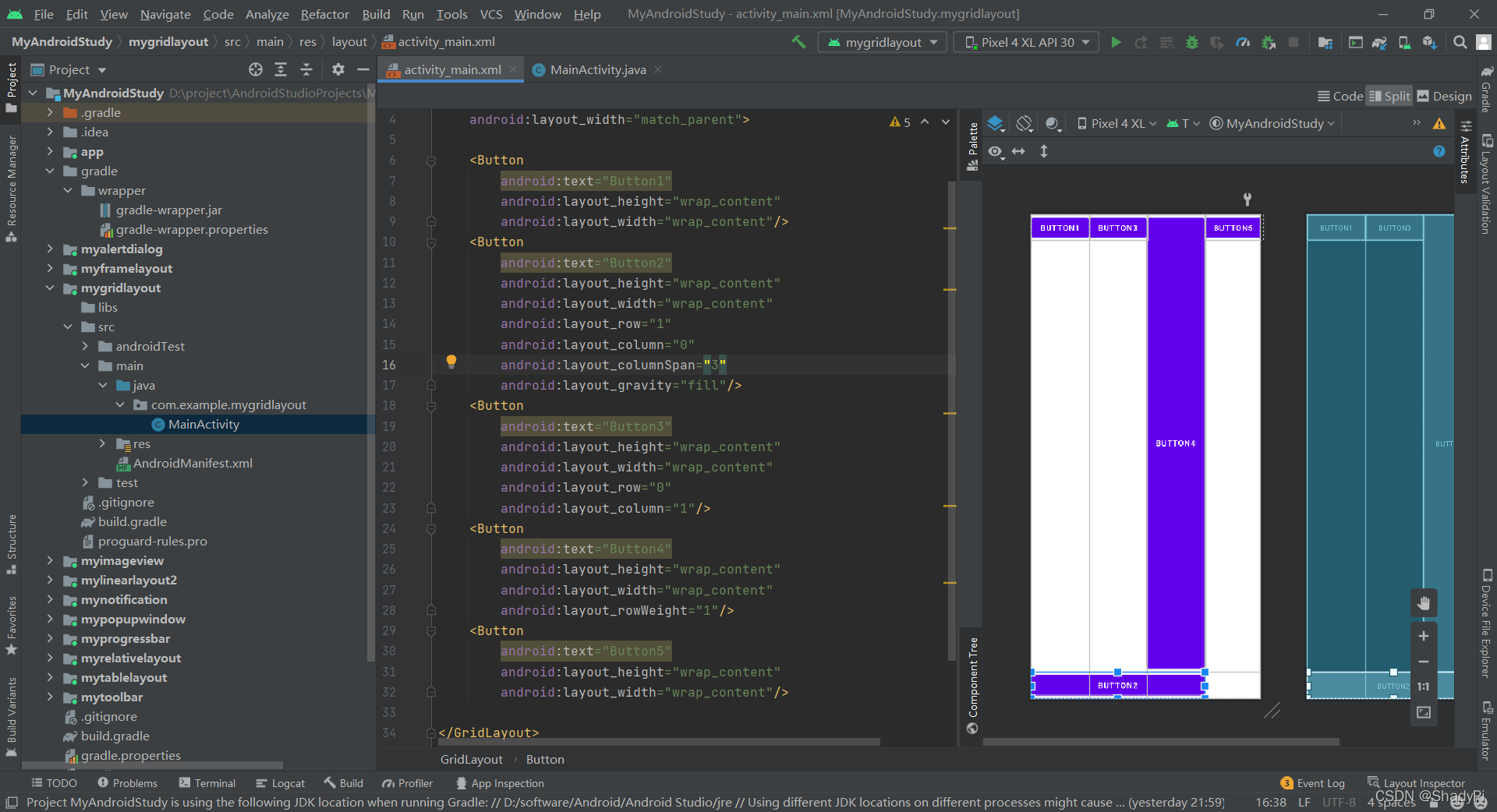Click the night mode icon
Image resolution: width=1497 pixels, height=812 pixels.
pos(1053,123)
